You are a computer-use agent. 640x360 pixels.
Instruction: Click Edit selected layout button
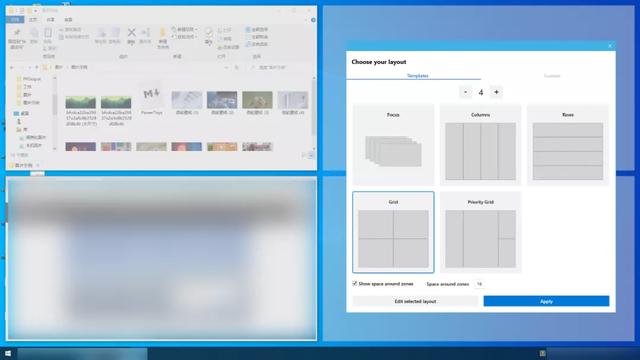[415, 301]
